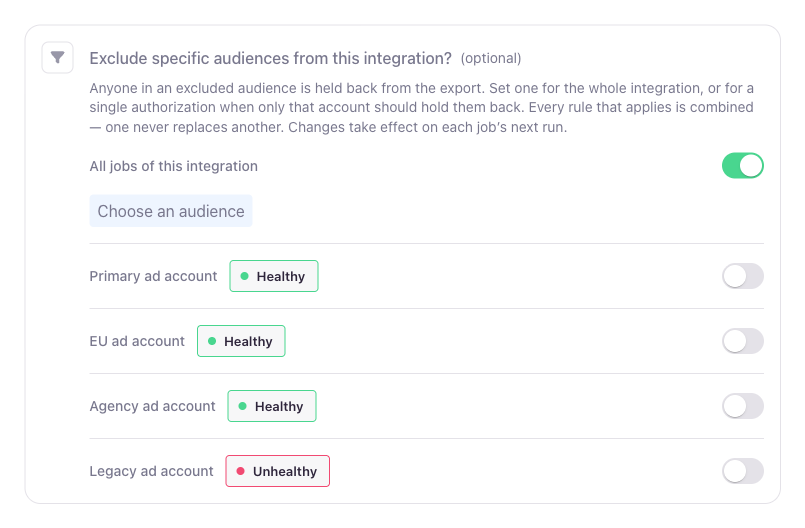This screenshot has width=805, height=528.
Task: Click the Primary ad account Healthy badge
Action: point(274,276)
